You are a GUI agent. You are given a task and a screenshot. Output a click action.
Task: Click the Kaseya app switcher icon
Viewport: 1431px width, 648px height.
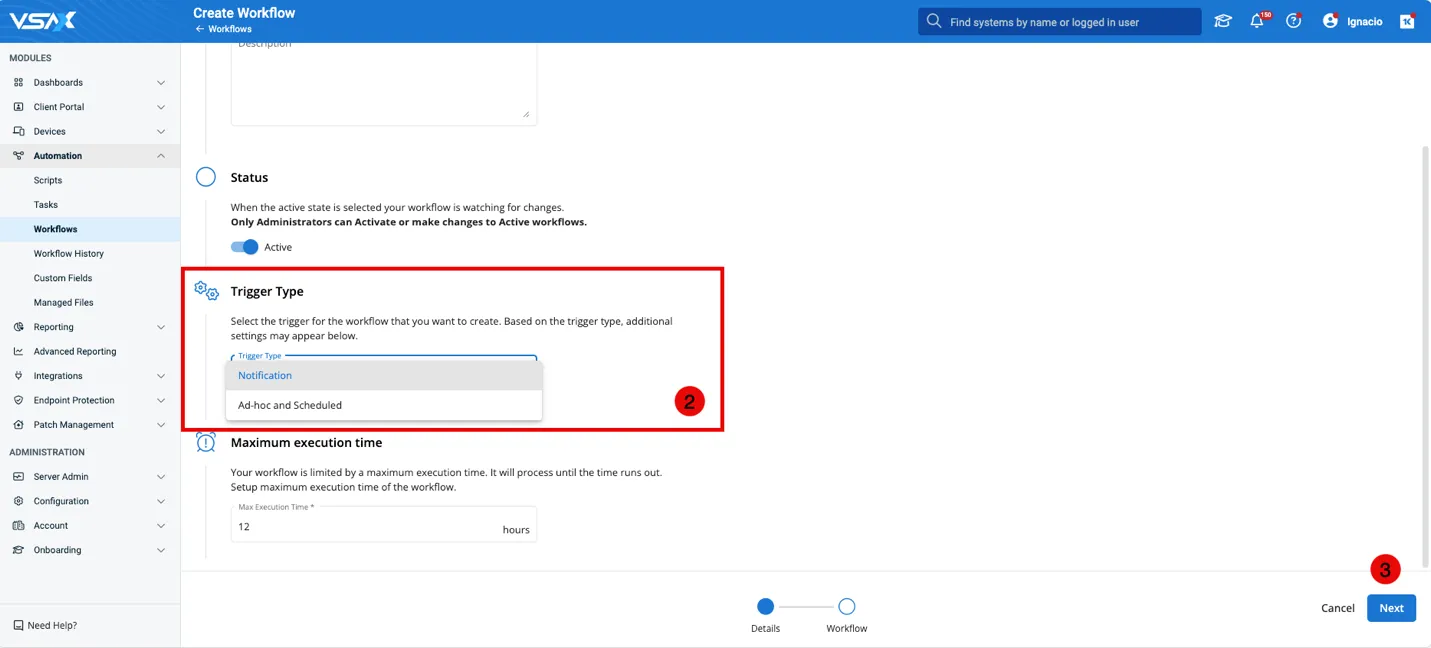[x=1407, y=21]
